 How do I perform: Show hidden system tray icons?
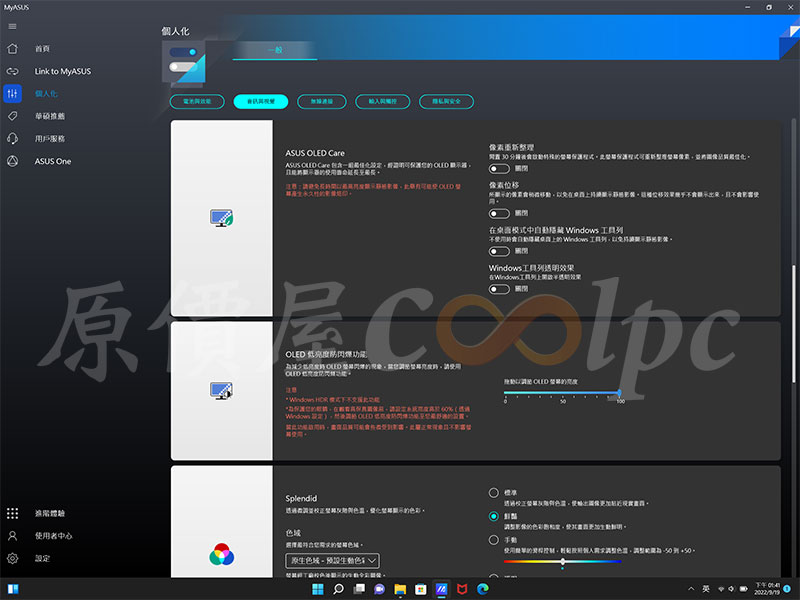pyautogui.click(x=691, y=589)
